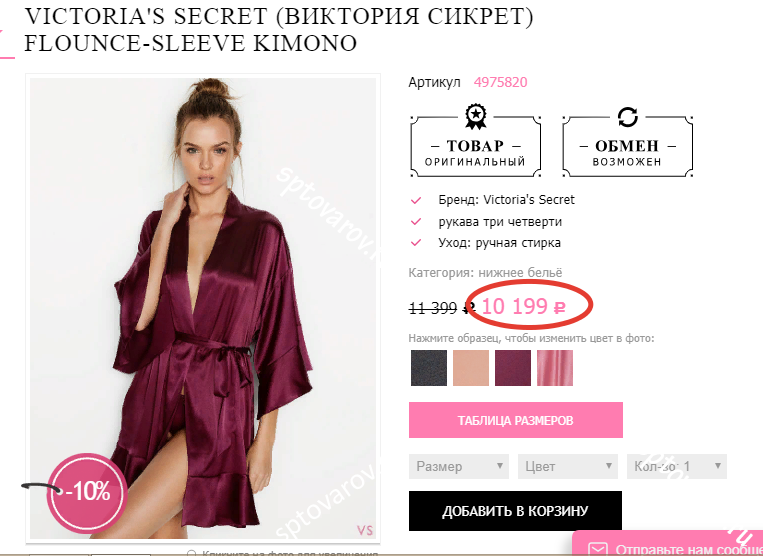Open the Цвет dropdown

click(568, 466)
